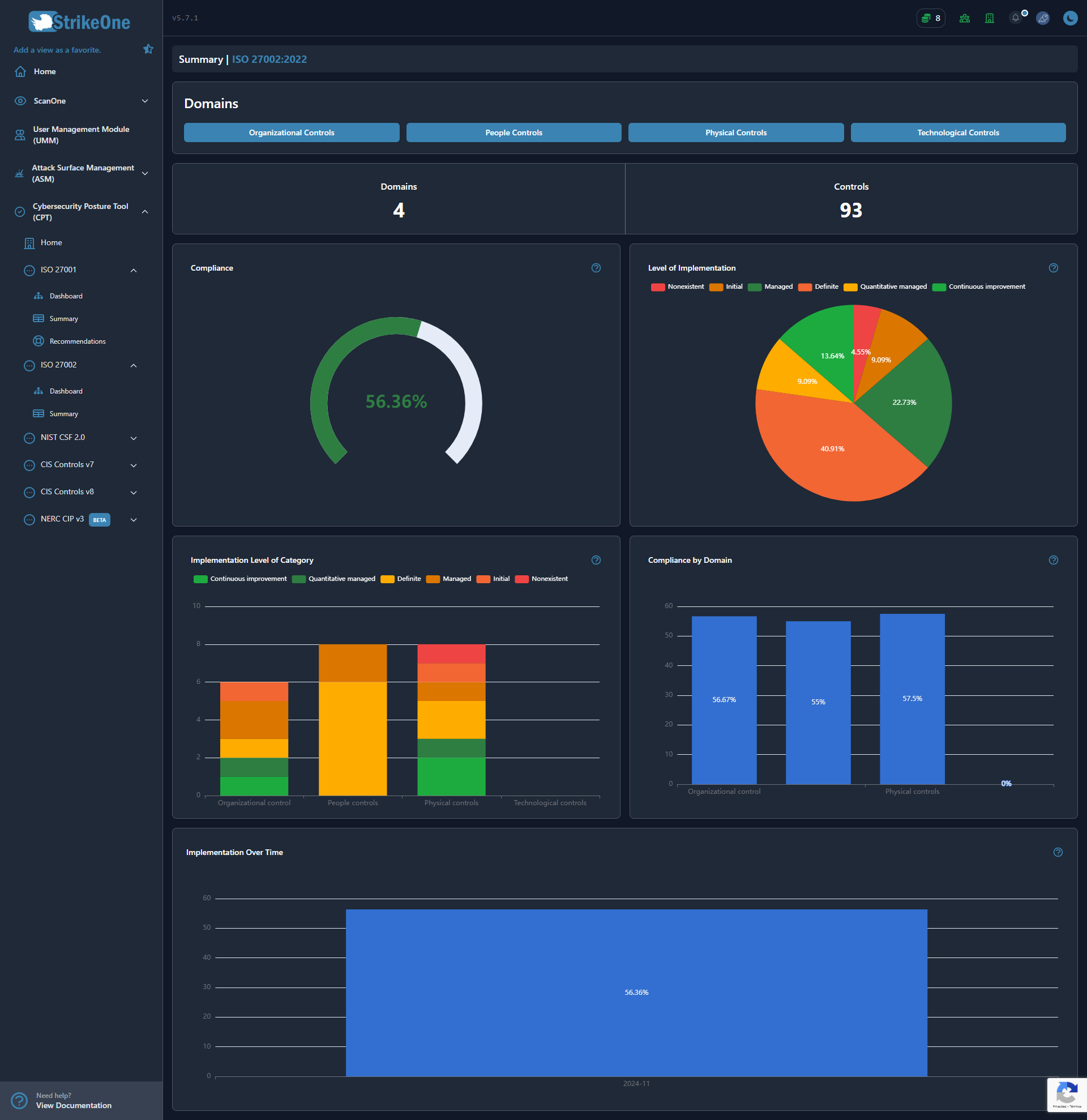Screen dimensions: 1087x1120
Task: Click the 2024-11 implementation bar
Action: [x=636, y=993]
